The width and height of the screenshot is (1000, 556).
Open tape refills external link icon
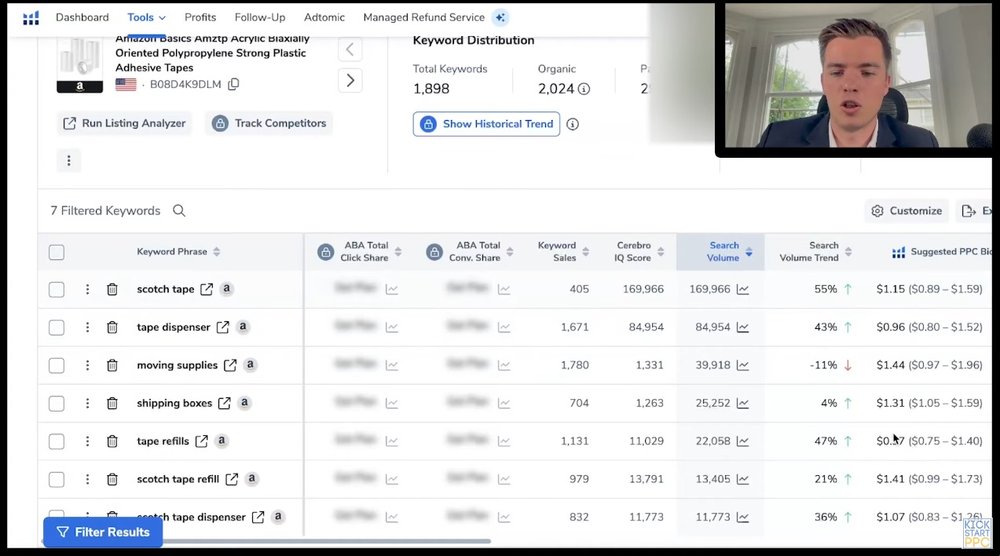pos(202,441)
